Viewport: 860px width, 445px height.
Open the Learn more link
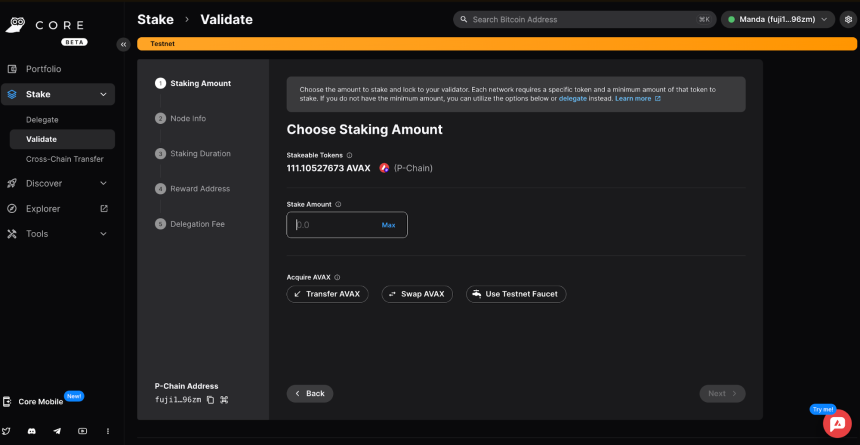[633, 99]
